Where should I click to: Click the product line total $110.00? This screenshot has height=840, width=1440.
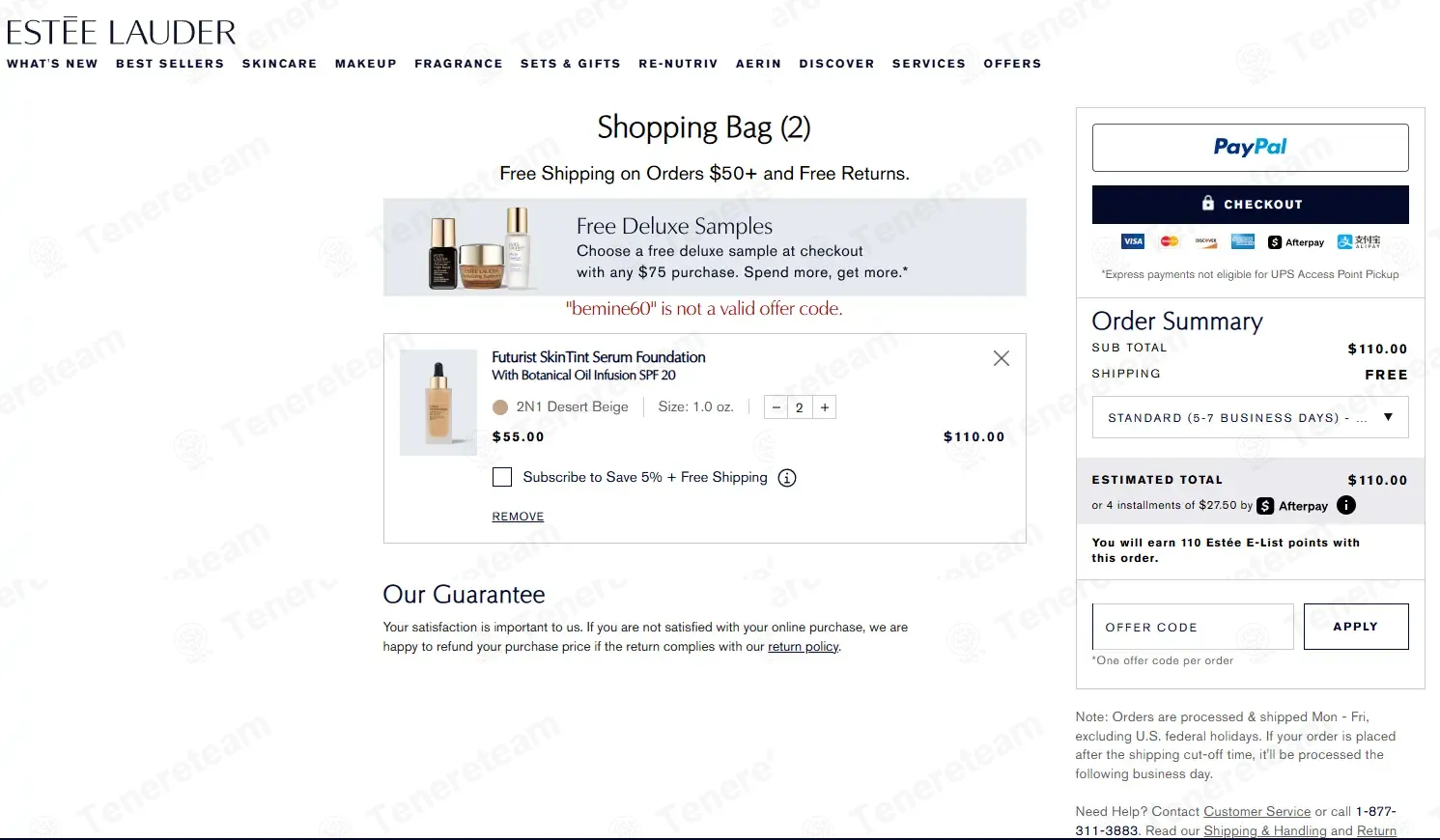click(974, 436)
